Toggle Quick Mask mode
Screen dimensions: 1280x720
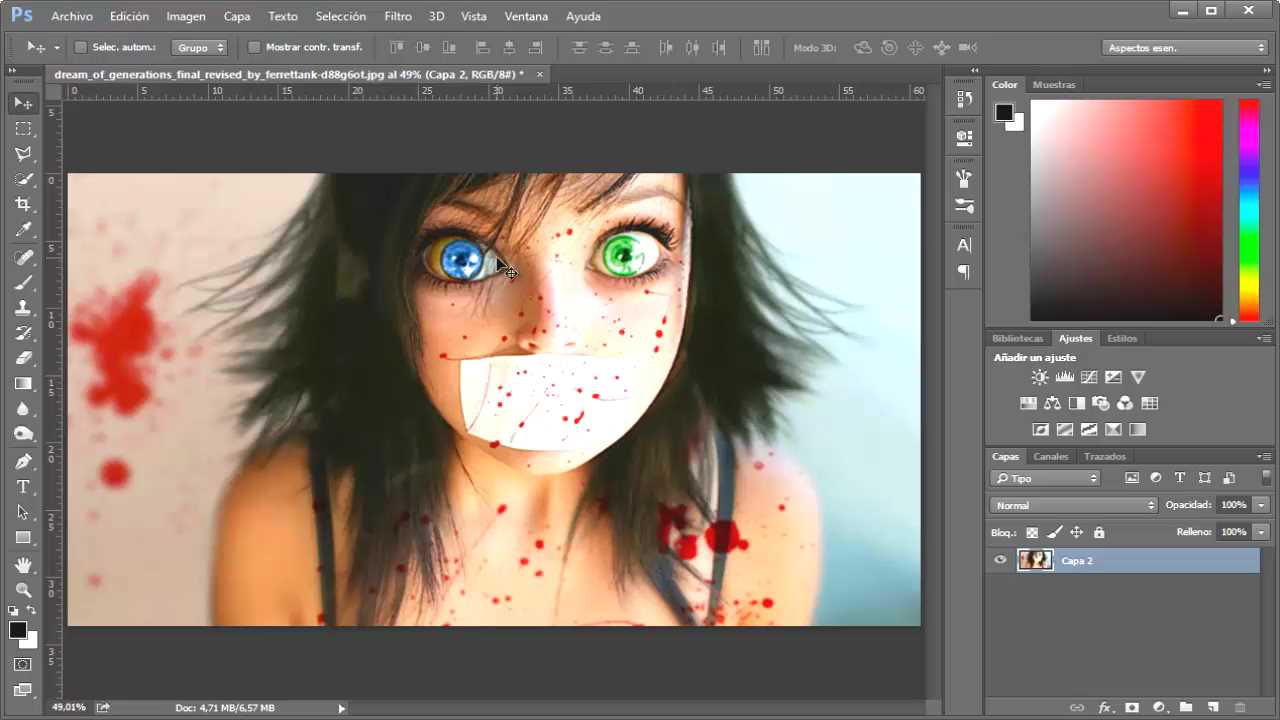coord(23,664)
